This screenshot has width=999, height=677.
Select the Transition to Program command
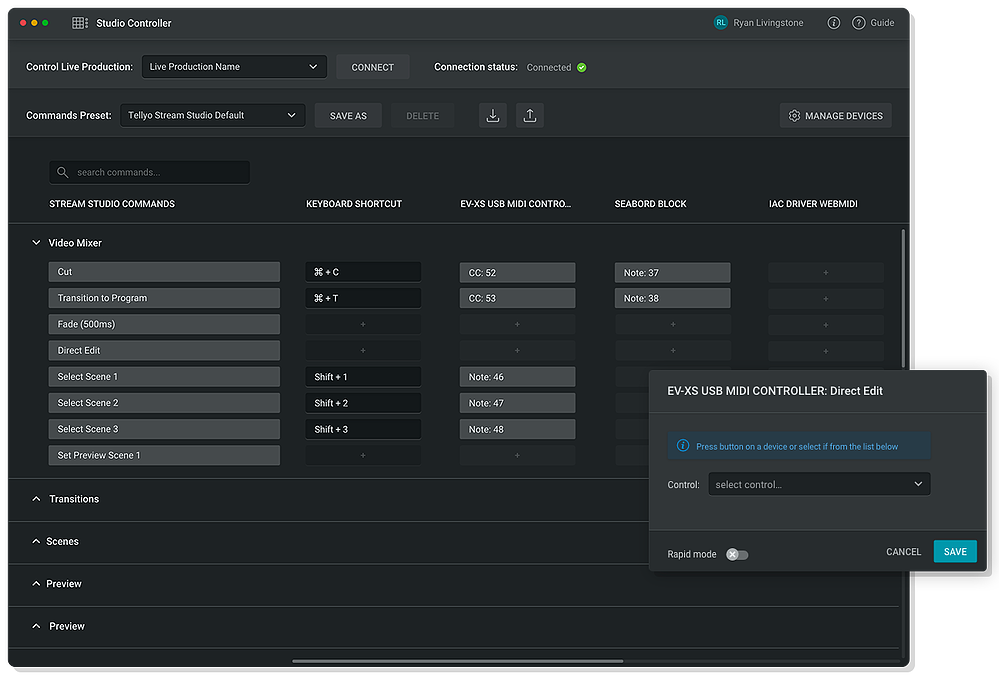[x=164, y=298]
